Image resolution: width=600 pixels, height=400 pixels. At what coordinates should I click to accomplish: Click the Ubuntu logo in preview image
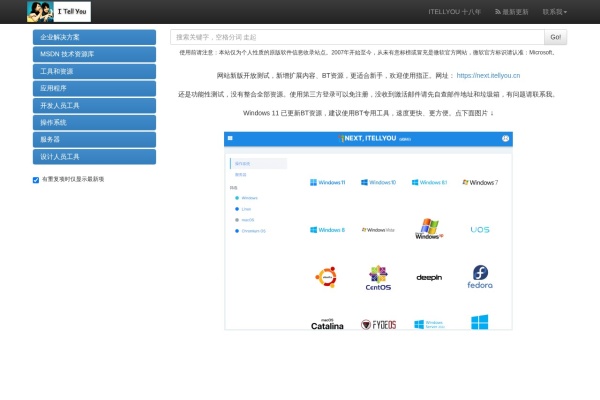pos(326,277)
